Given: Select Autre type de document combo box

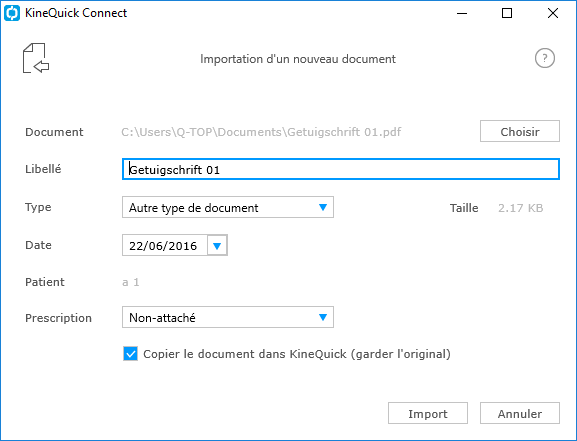Looking at the screenshot, I should tap(228, 207).
